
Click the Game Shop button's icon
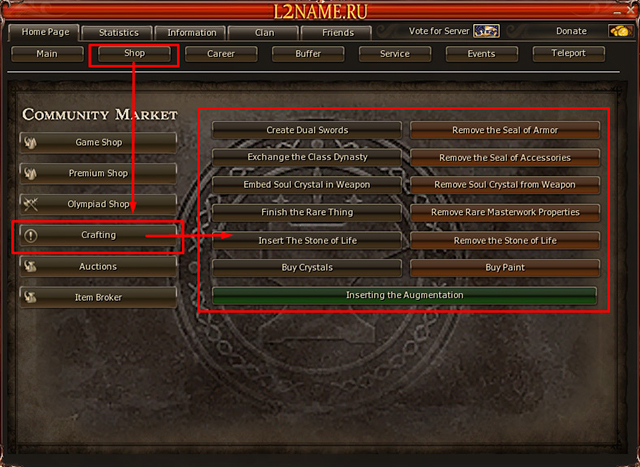(x=30, y=142)
